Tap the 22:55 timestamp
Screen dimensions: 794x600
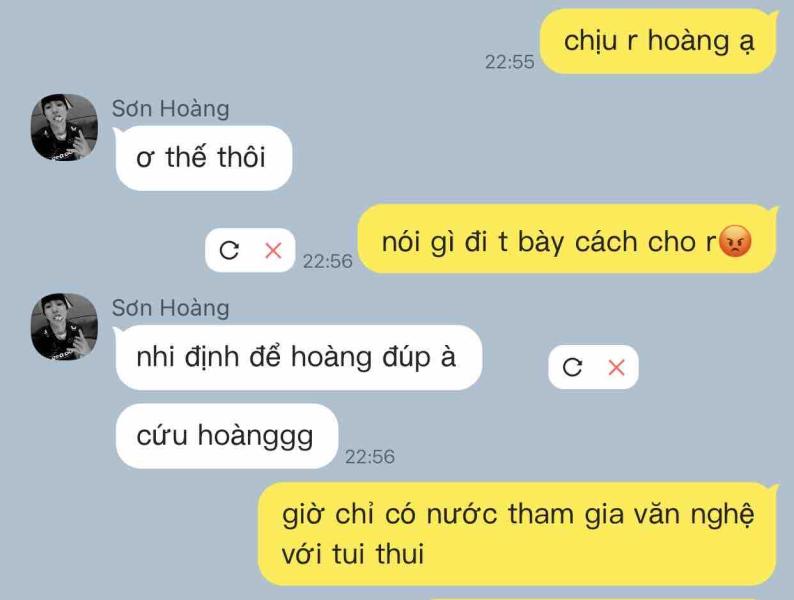(x=509, y=62)
